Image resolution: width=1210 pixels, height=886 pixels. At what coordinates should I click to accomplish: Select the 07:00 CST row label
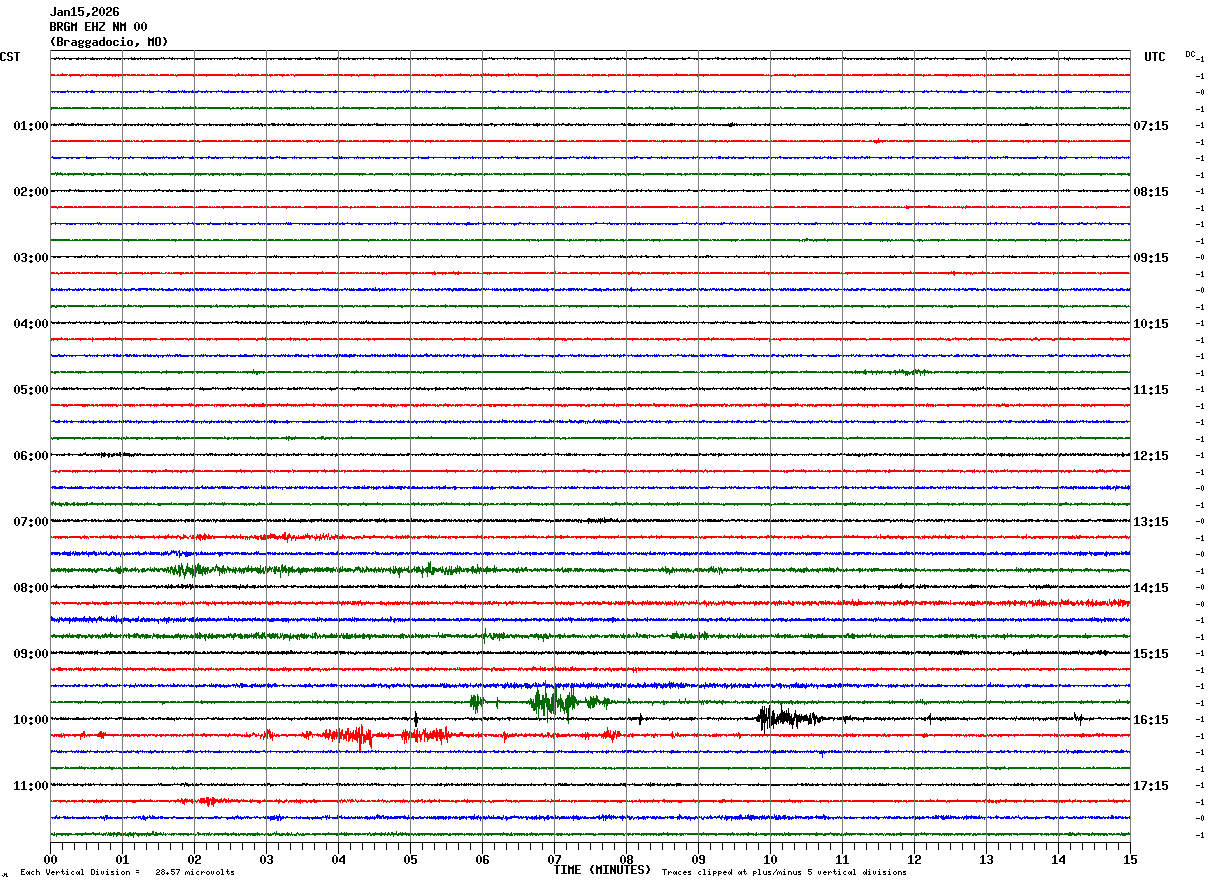tap(31, 522)
